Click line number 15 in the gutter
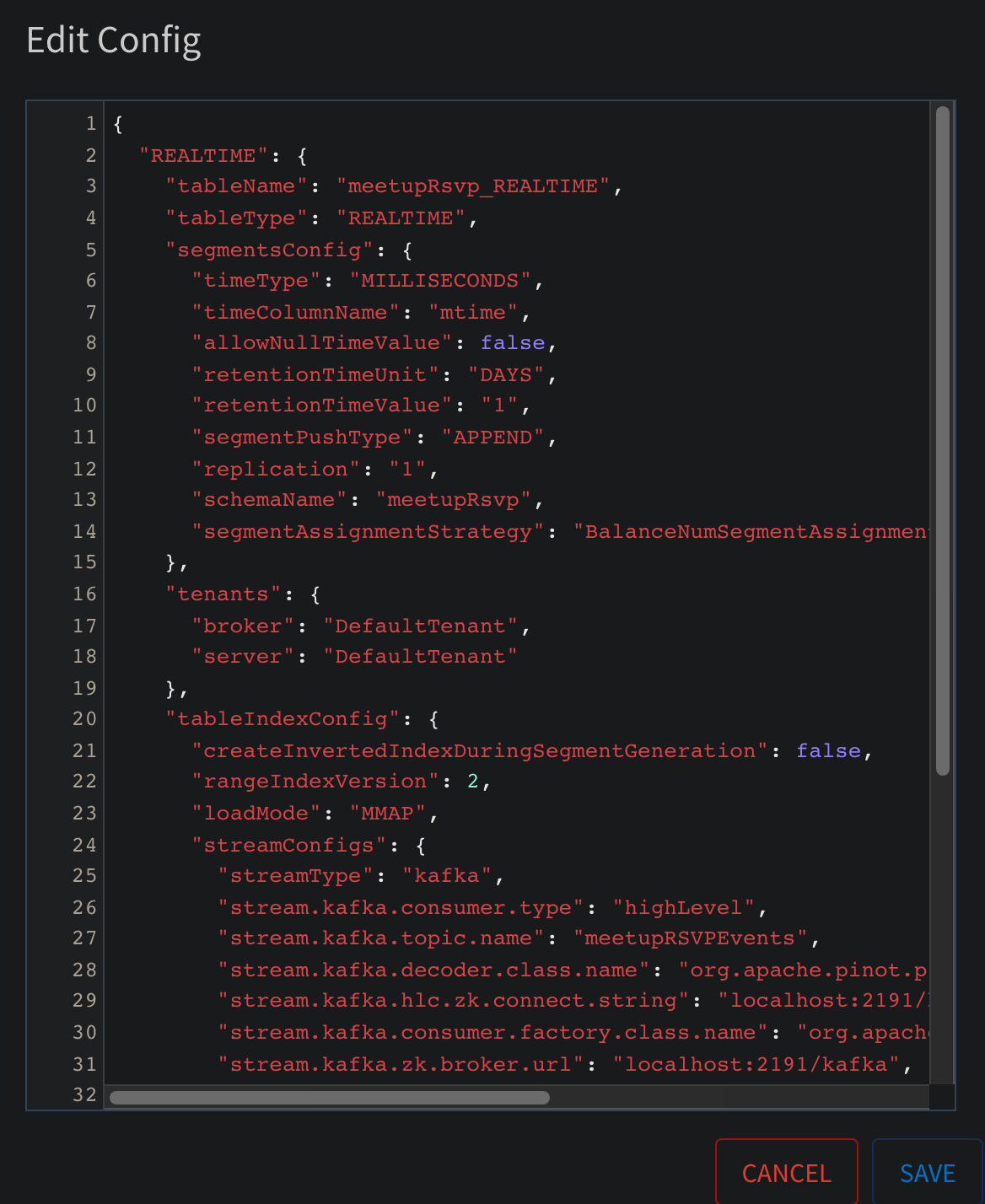This screenshot has width=985, height=1204. [85, 562]
